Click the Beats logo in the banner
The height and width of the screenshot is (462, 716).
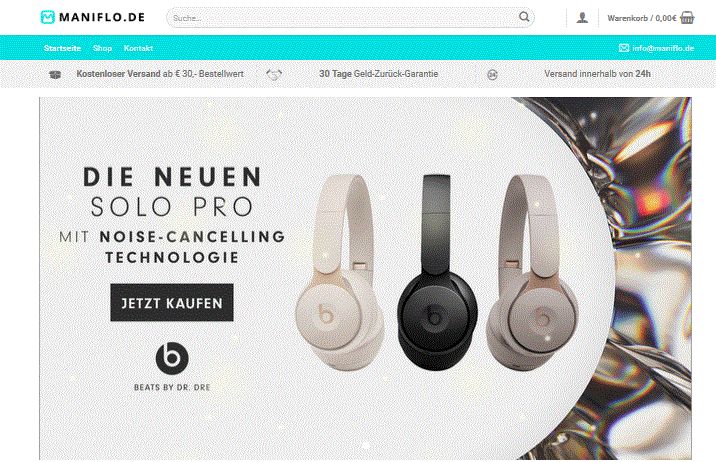[172, 358]
